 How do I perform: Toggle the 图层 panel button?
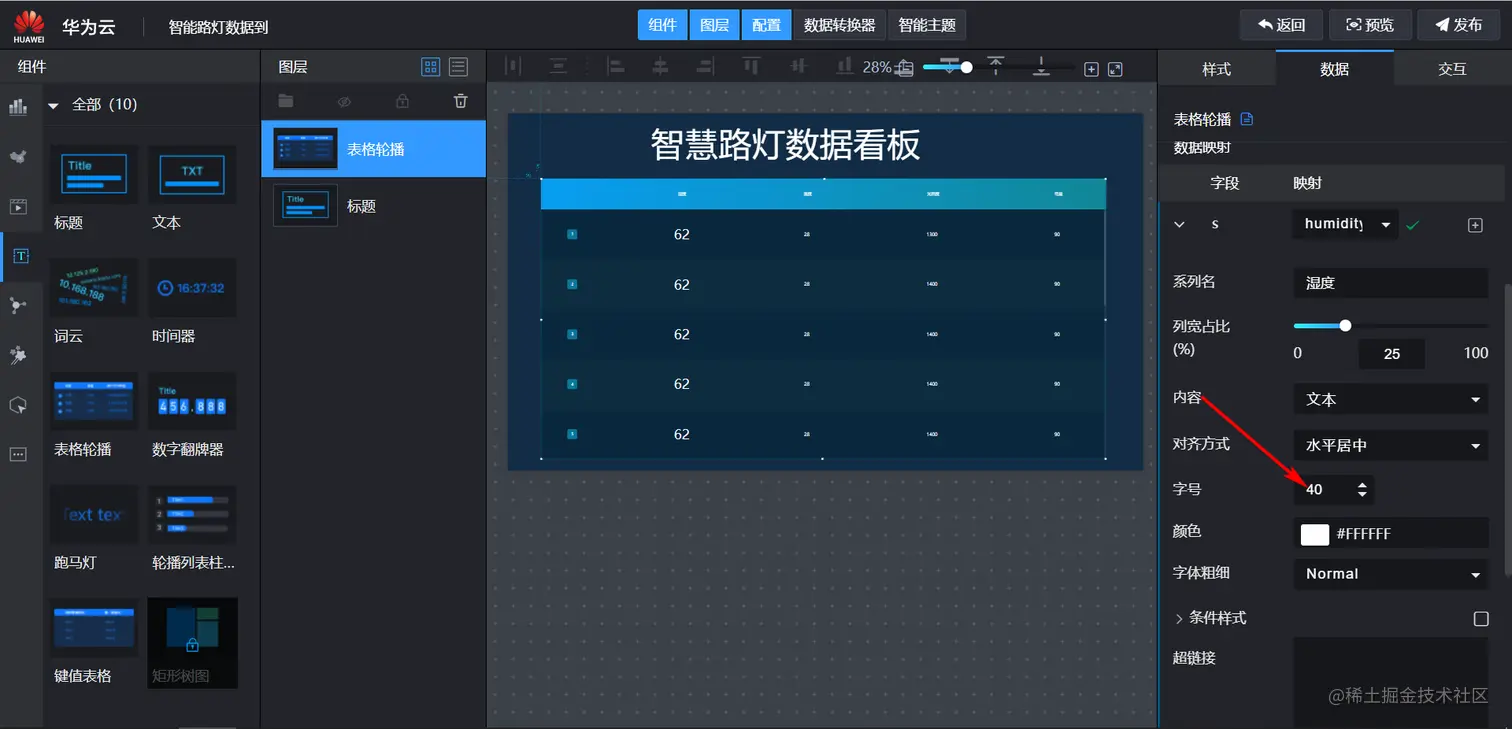[714, 25]
